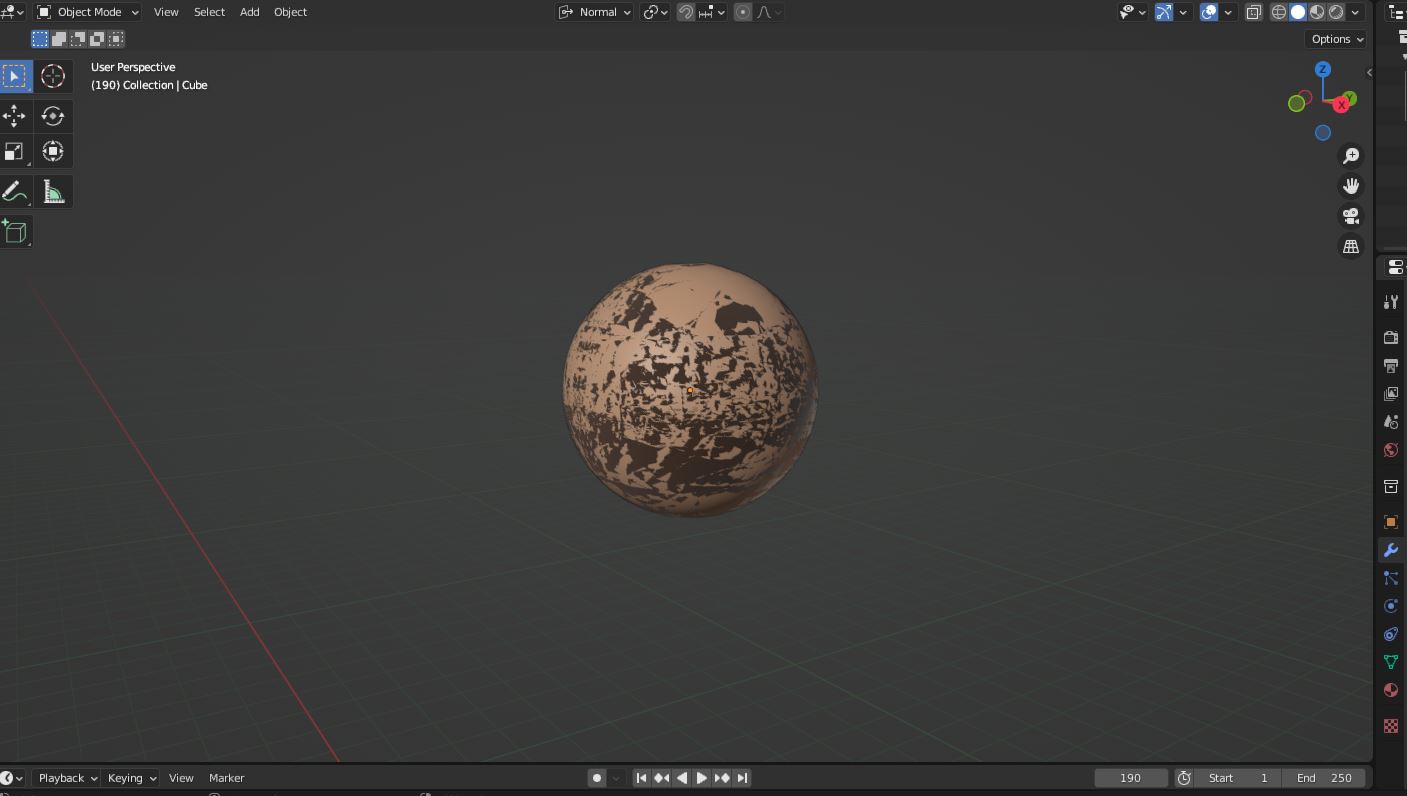Open the World properties globe tab
This screenshot has width=1407, height=796.
pos(1390,450)
